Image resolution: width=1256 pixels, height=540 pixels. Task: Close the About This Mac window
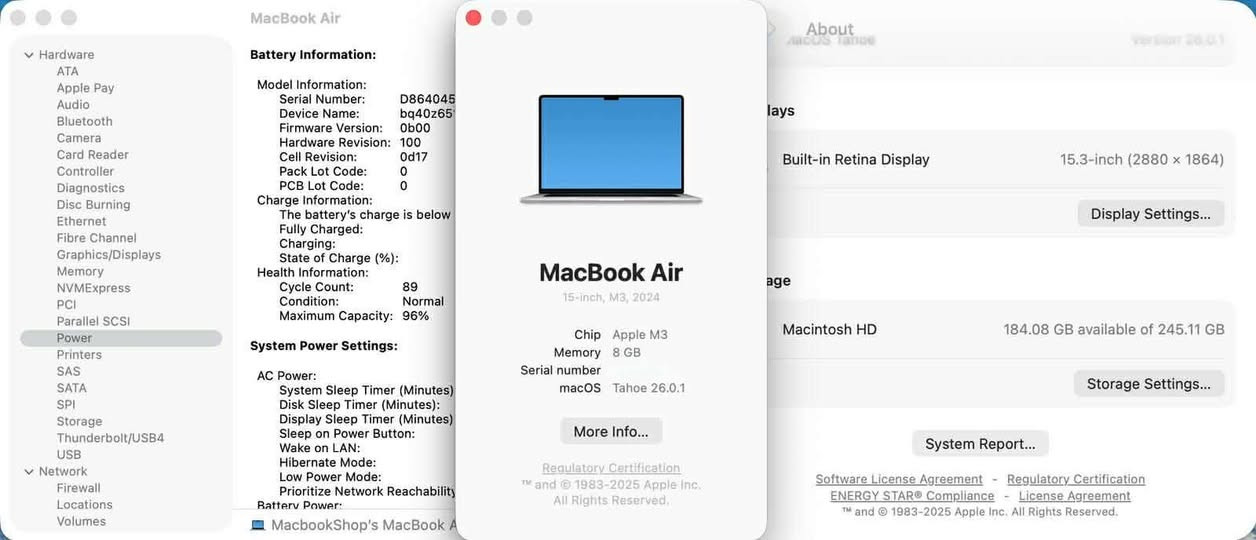click(x=474, y=18)
